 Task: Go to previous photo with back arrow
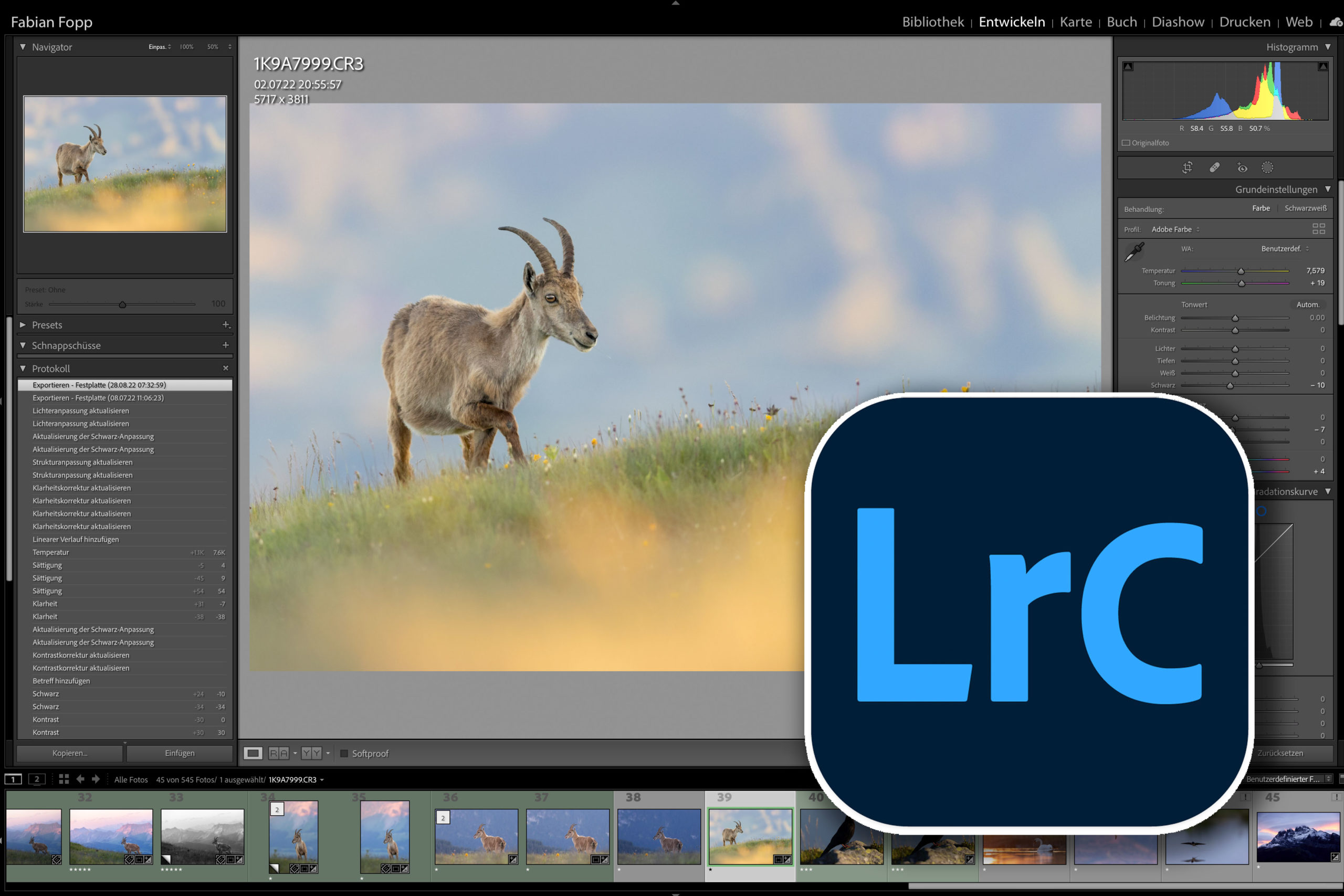point(80,779)
